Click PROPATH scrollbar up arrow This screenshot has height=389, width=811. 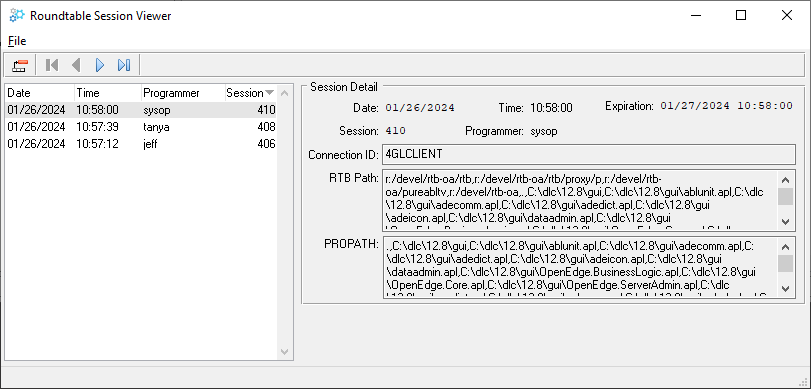[x=785, y=247]
